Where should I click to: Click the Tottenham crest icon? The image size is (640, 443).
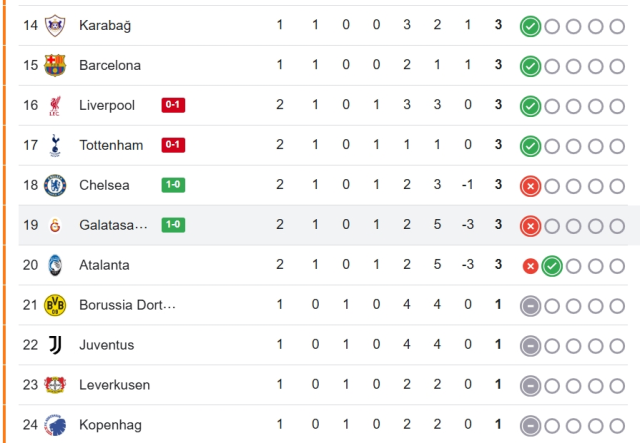coord(55,145)
